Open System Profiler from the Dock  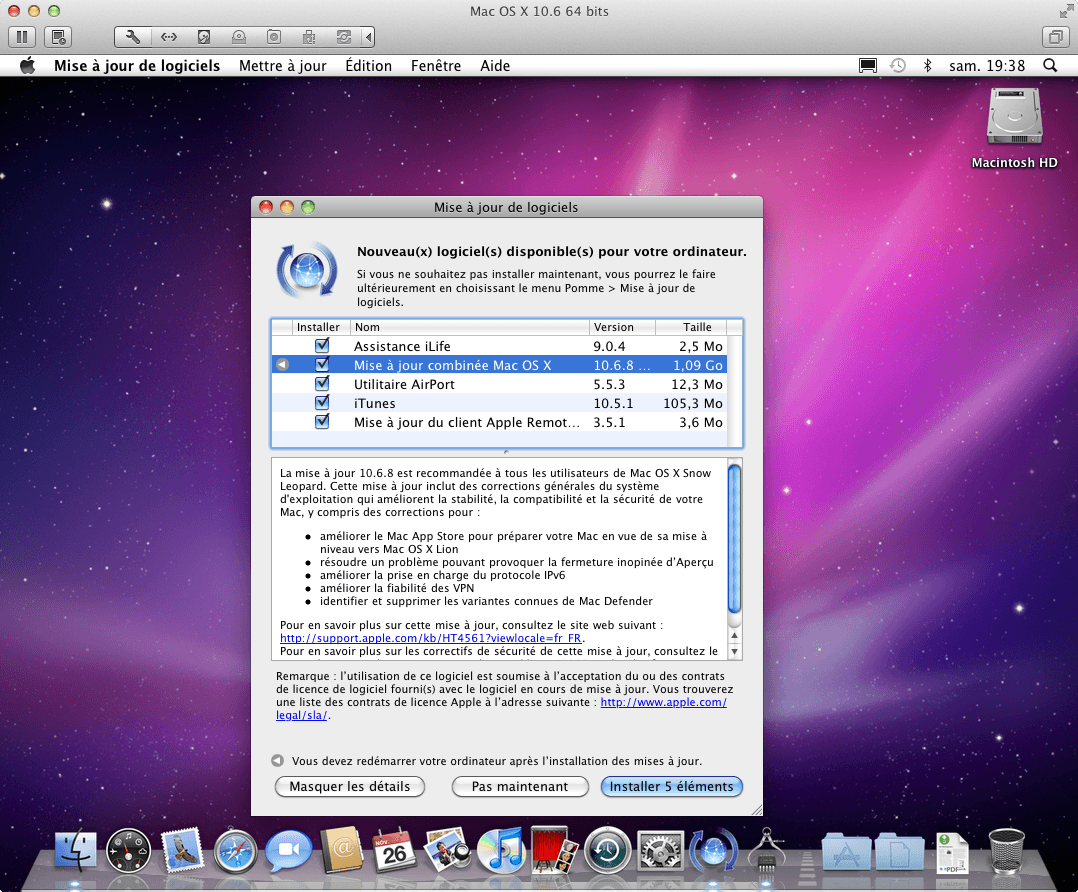coord(767,850)
